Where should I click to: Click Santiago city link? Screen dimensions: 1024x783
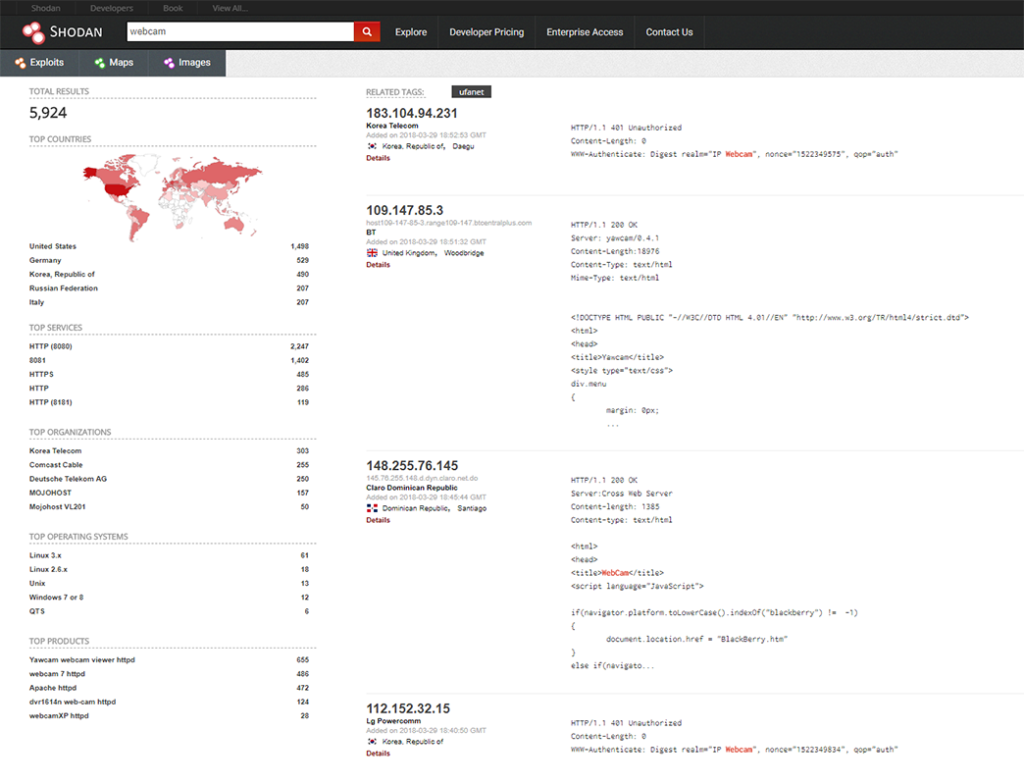[x=472, y=508]
